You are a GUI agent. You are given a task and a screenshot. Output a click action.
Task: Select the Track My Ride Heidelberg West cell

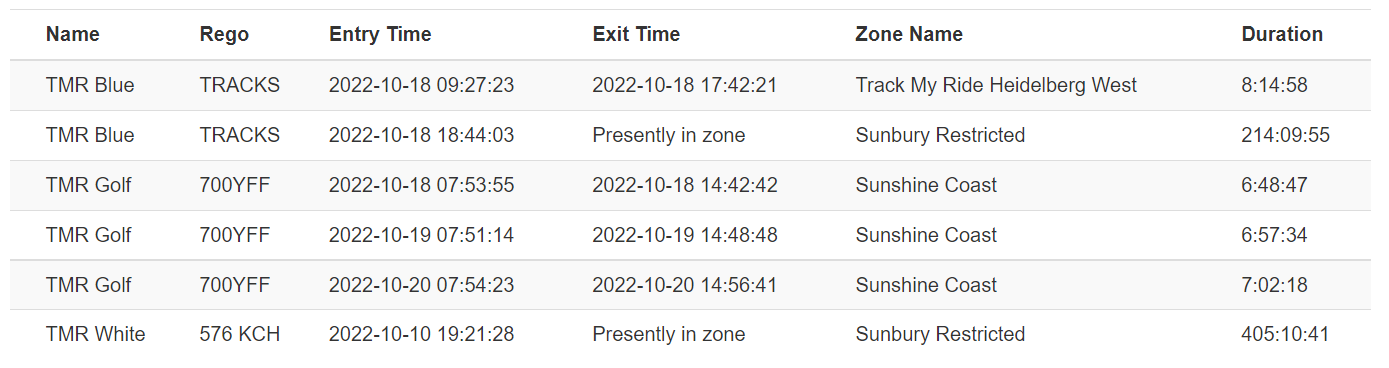(996, 85)
